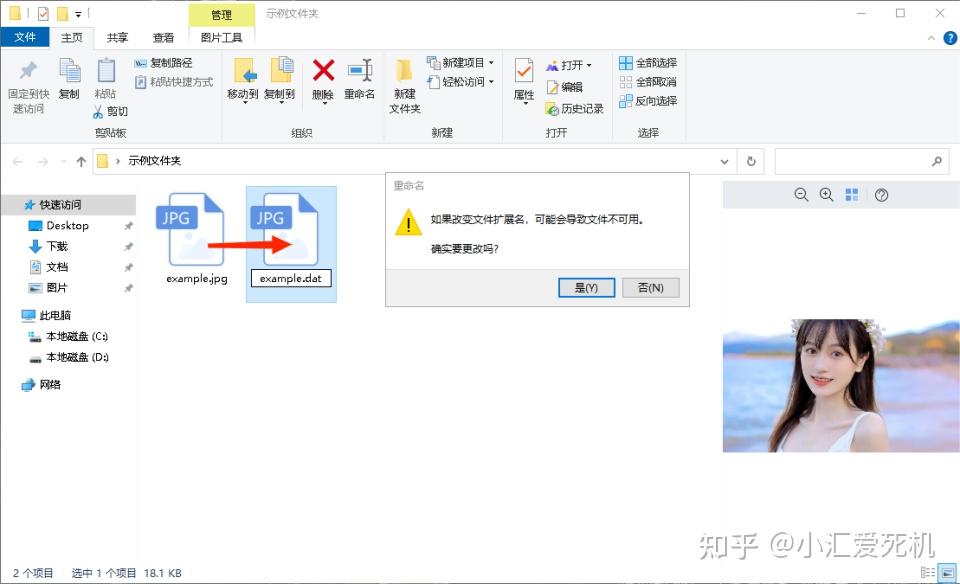Image resolution: width=960 pixels, height=584 pixels.
Task: Switch thumbnail grid view in preview pane
Action: point(851,195)
